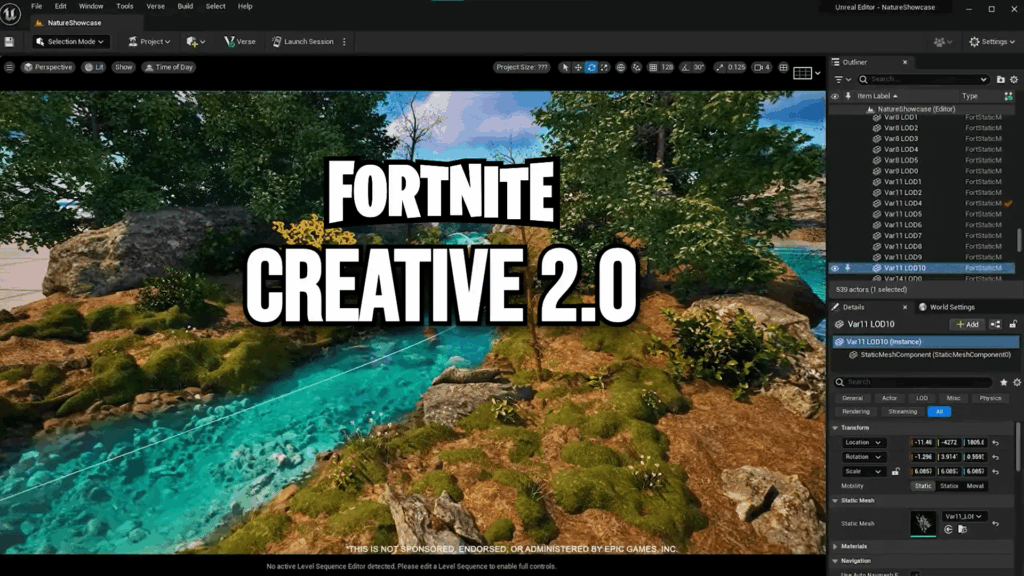Toggle the scale lock in Transform section
Image resolution: width=1024 pixels, height=576 pixels.
click(895, 471)
